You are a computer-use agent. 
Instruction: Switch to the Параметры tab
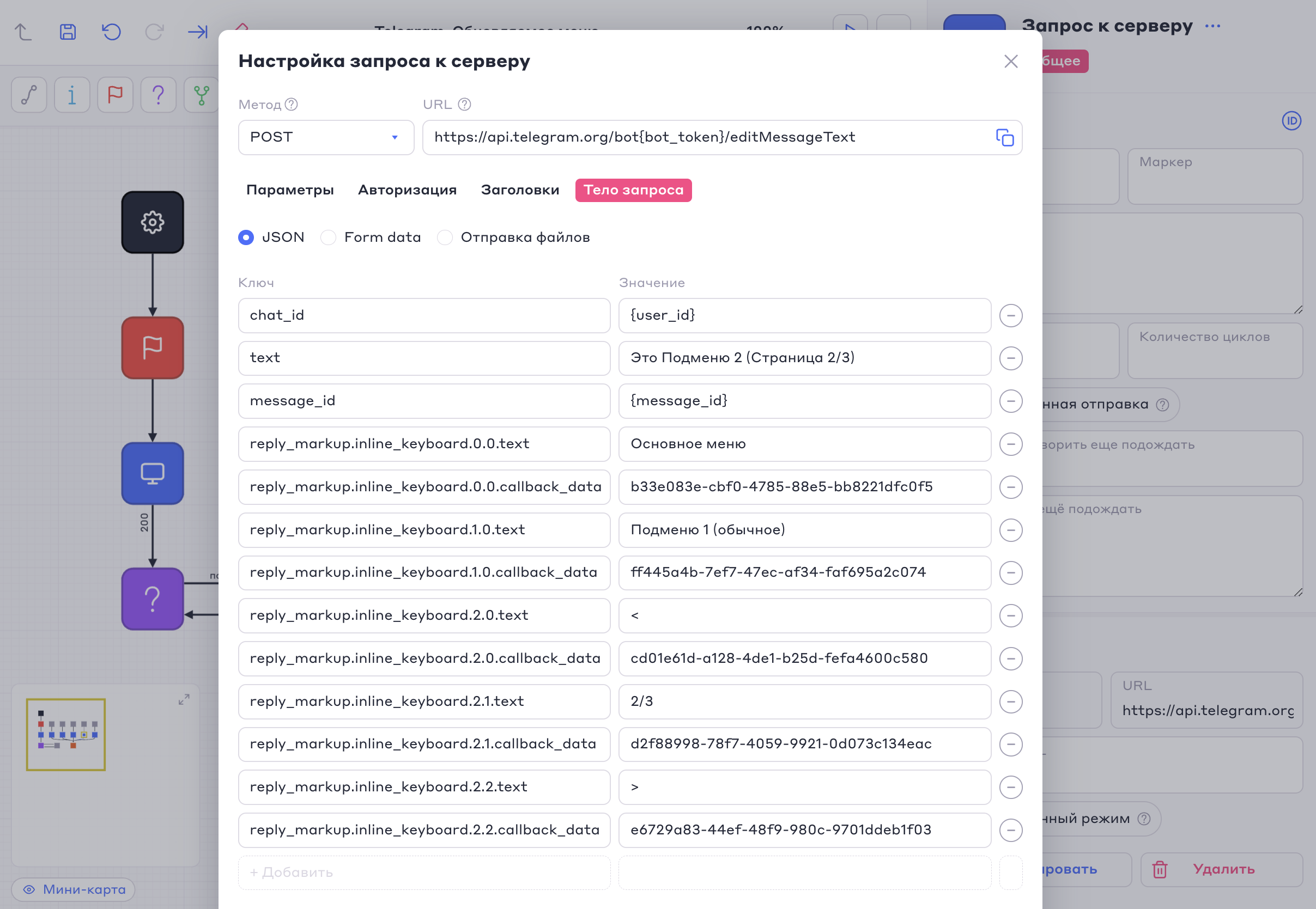point(290,190)
